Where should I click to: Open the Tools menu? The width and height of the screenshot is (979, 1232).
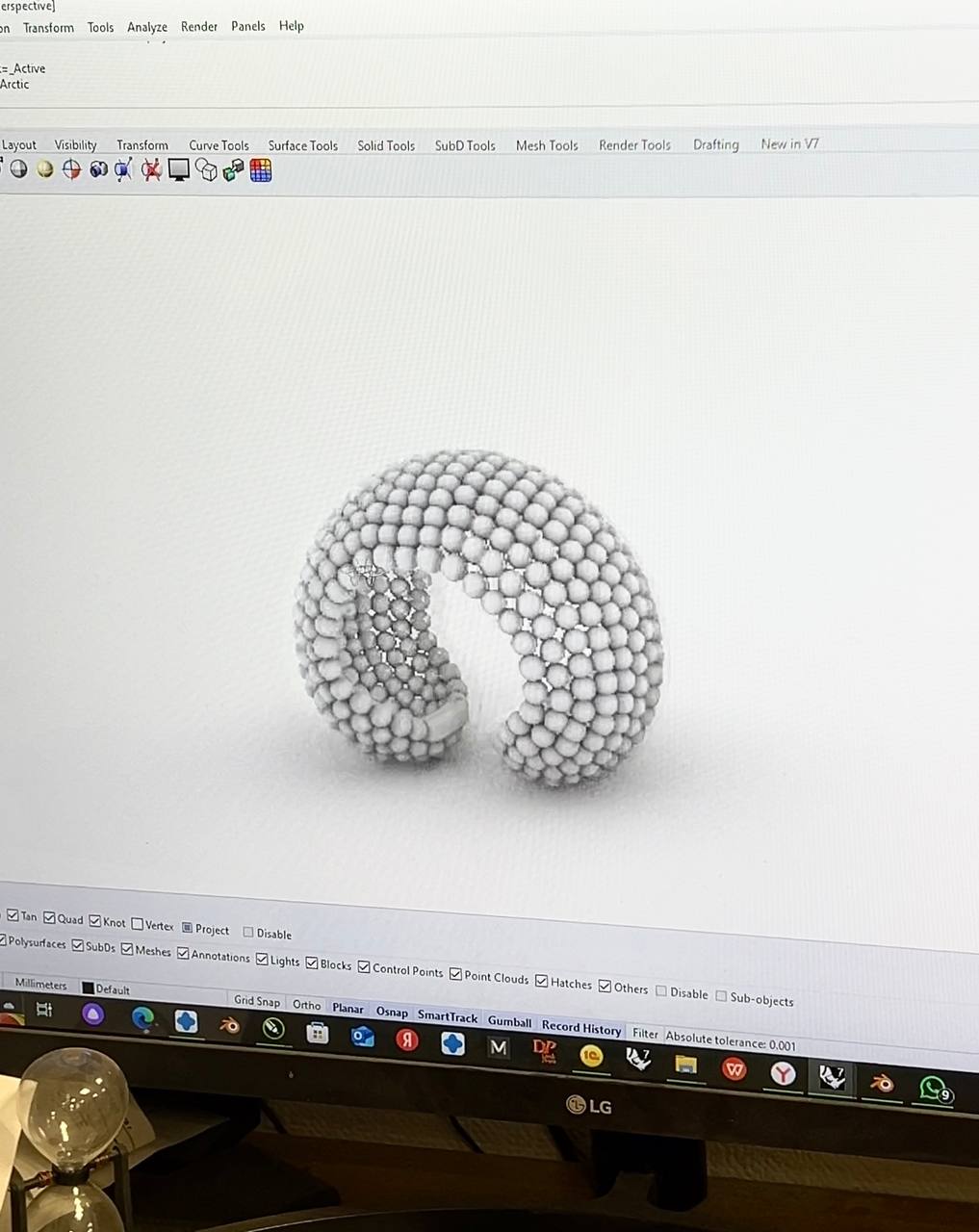coord(100,27)
